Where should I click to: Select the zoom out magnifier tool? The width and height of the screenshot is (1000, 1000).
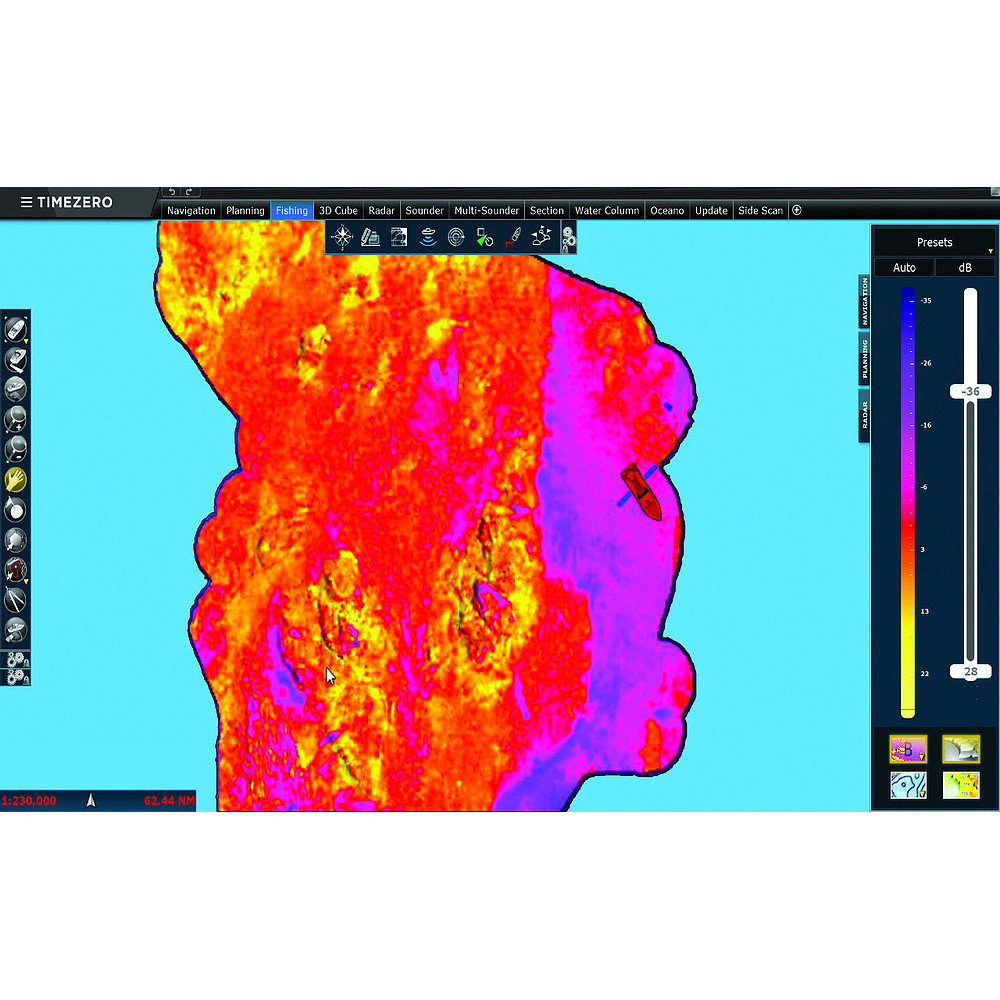(x=15, y=449)
